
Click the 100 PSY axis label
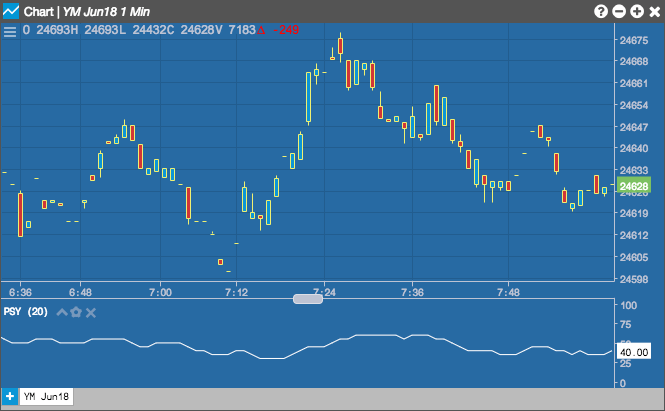point(628,305)
